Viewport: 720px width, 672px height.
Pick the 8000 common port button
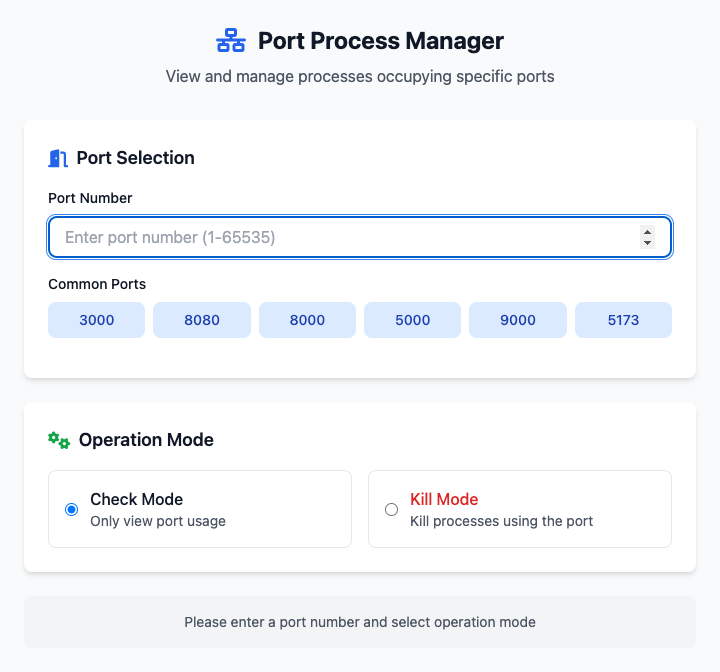coord(307,320)
